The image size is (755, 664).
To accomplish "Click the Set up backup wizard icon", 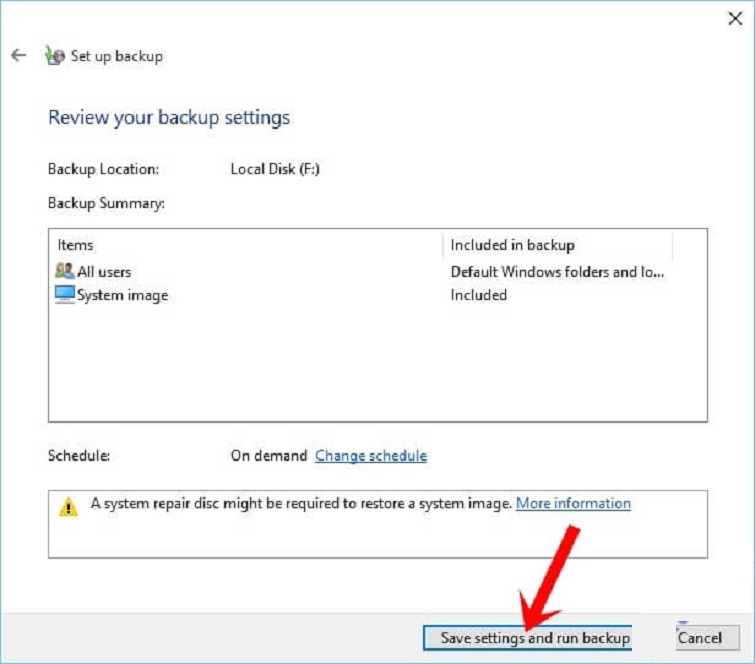I will (54, 55).
